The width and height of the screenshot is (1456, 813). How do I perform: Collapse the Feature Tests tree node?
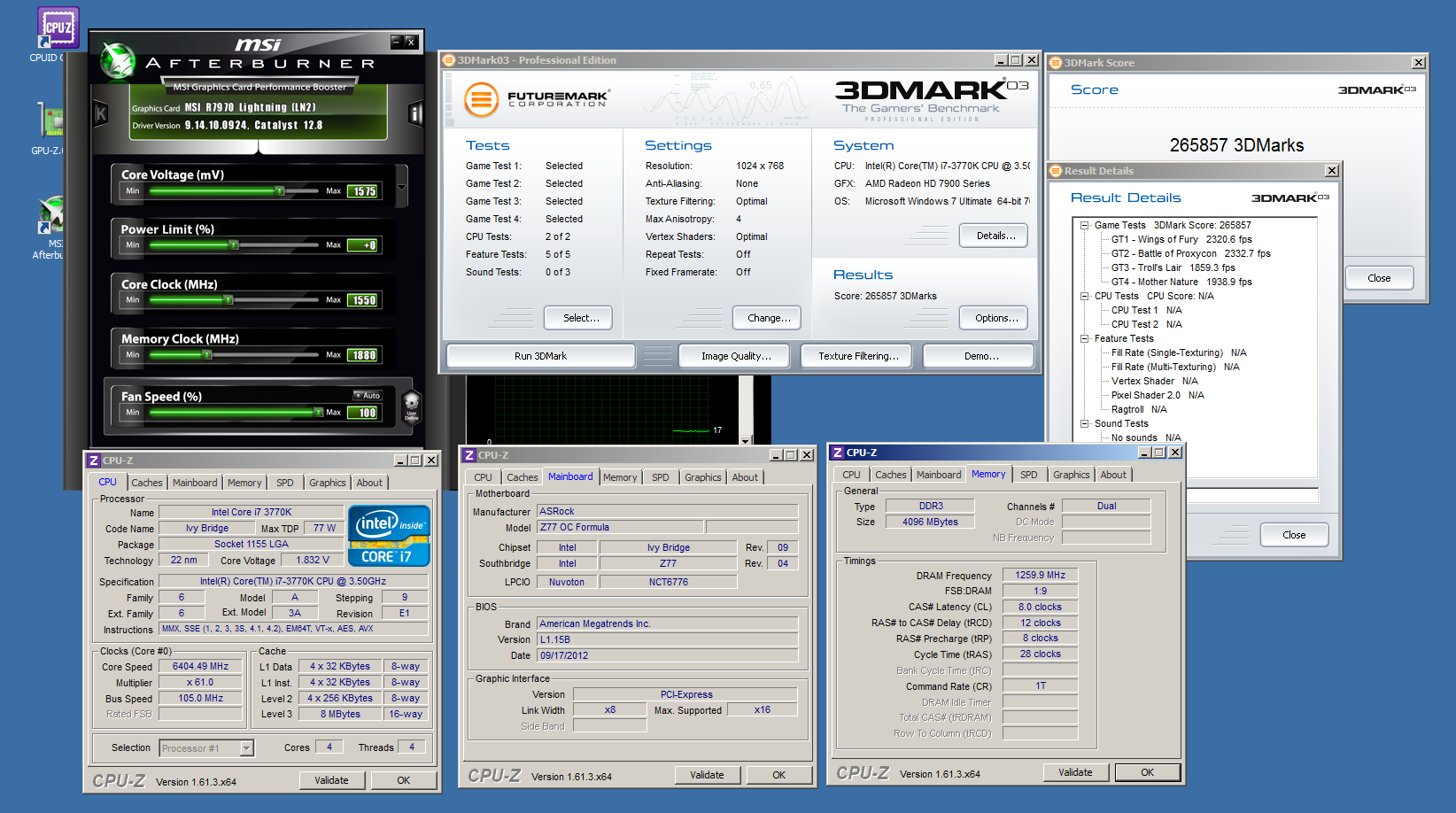(x=1084, y=338)
